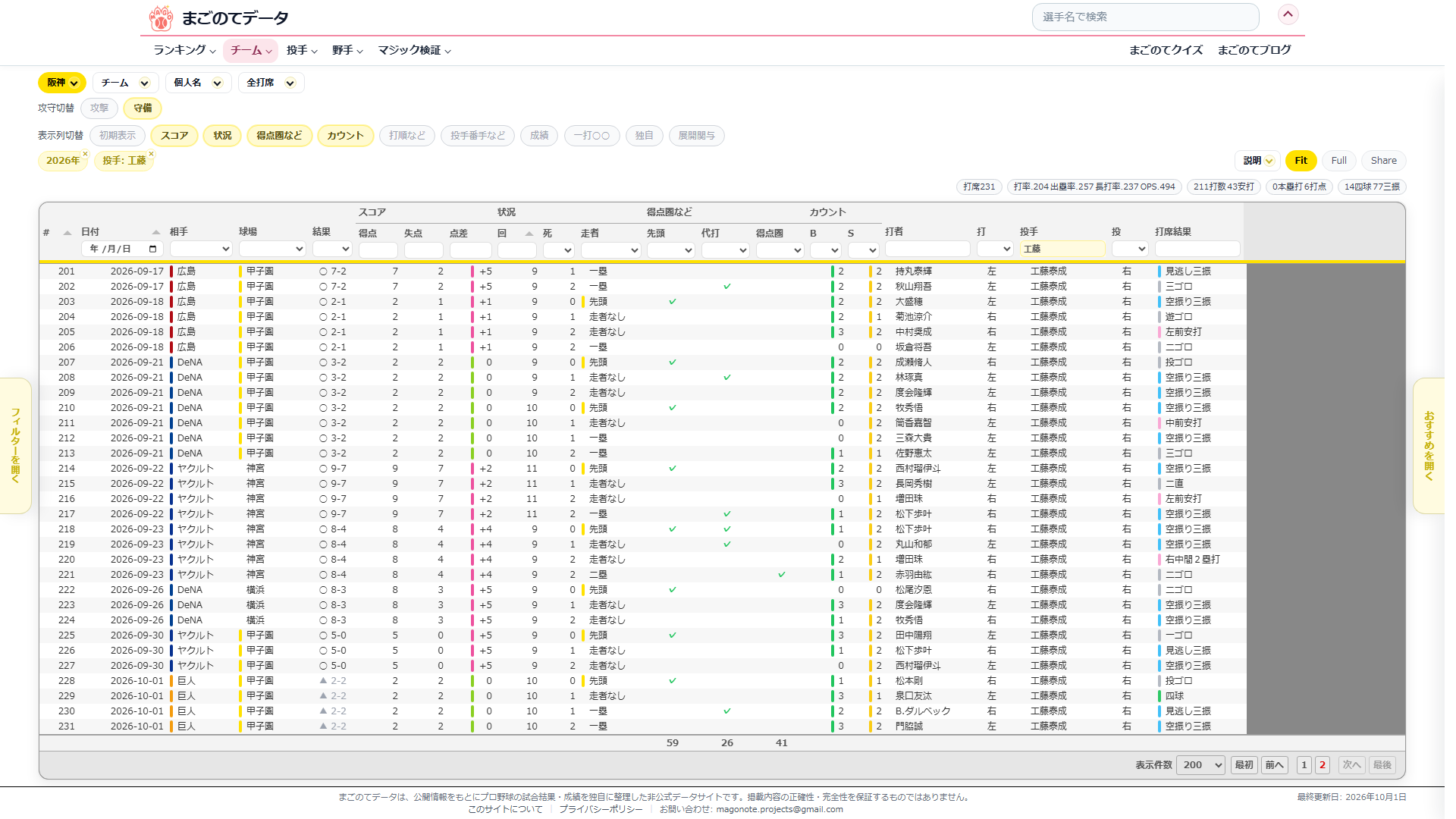
Task: Open the 阪神 team dropdown
Action: pyautogui.click(x=62, y=83)
